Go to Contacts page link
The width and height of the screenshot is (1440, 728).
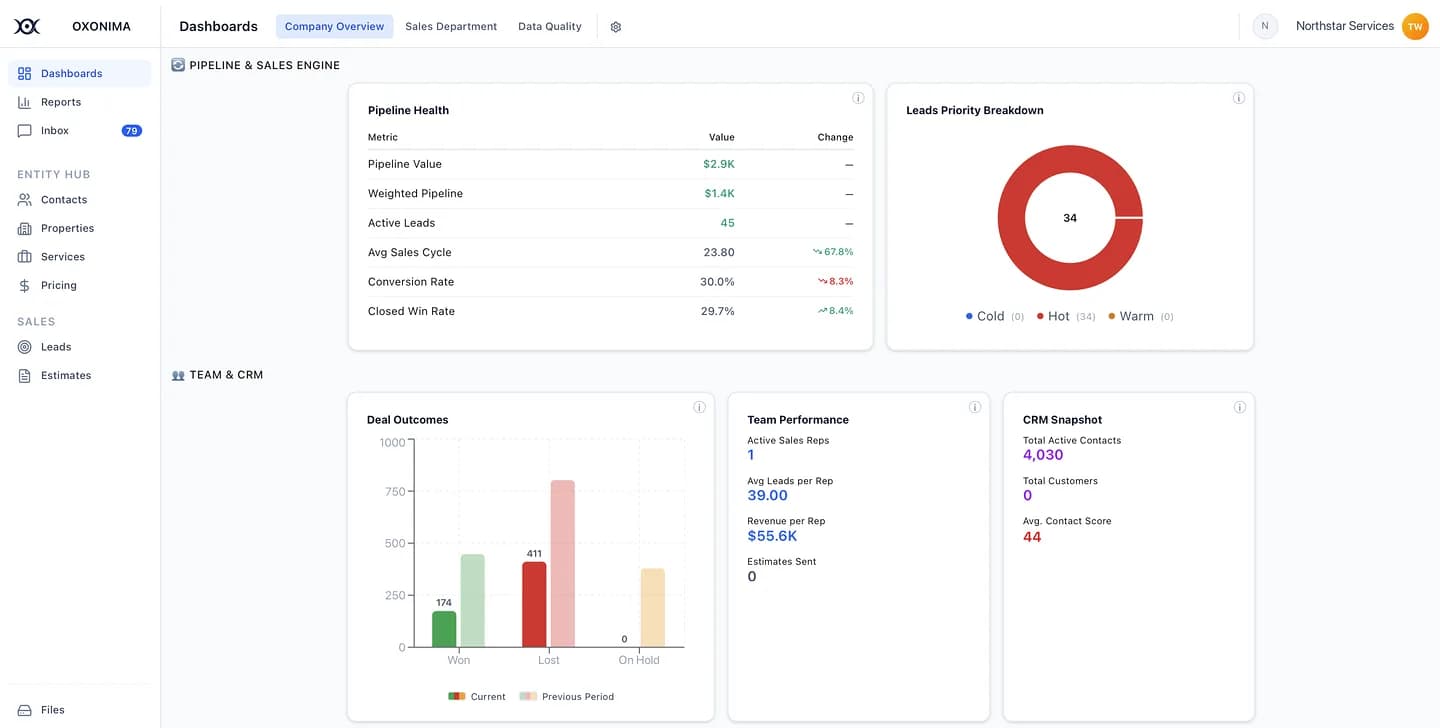(79, 200)
